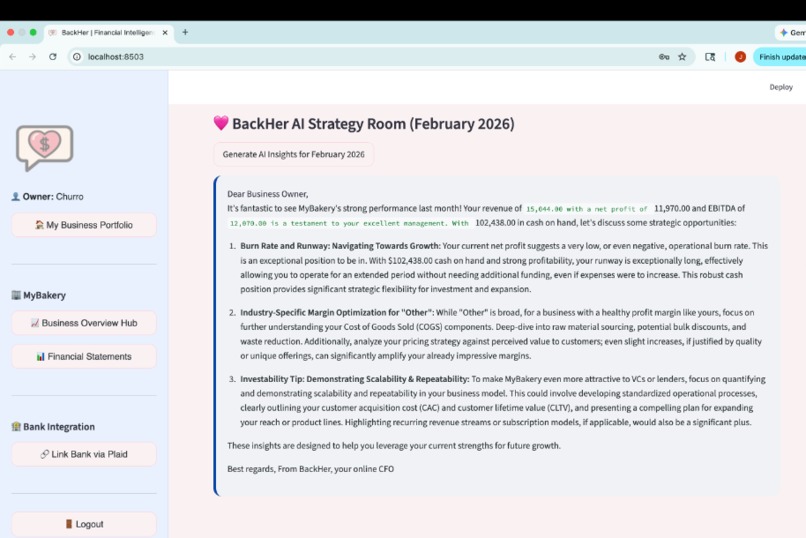The width and height of the screenshot is (806, 538).
Task: Click the green '15,644.00 with a net profit of' code text
Action: click(587, 209)
